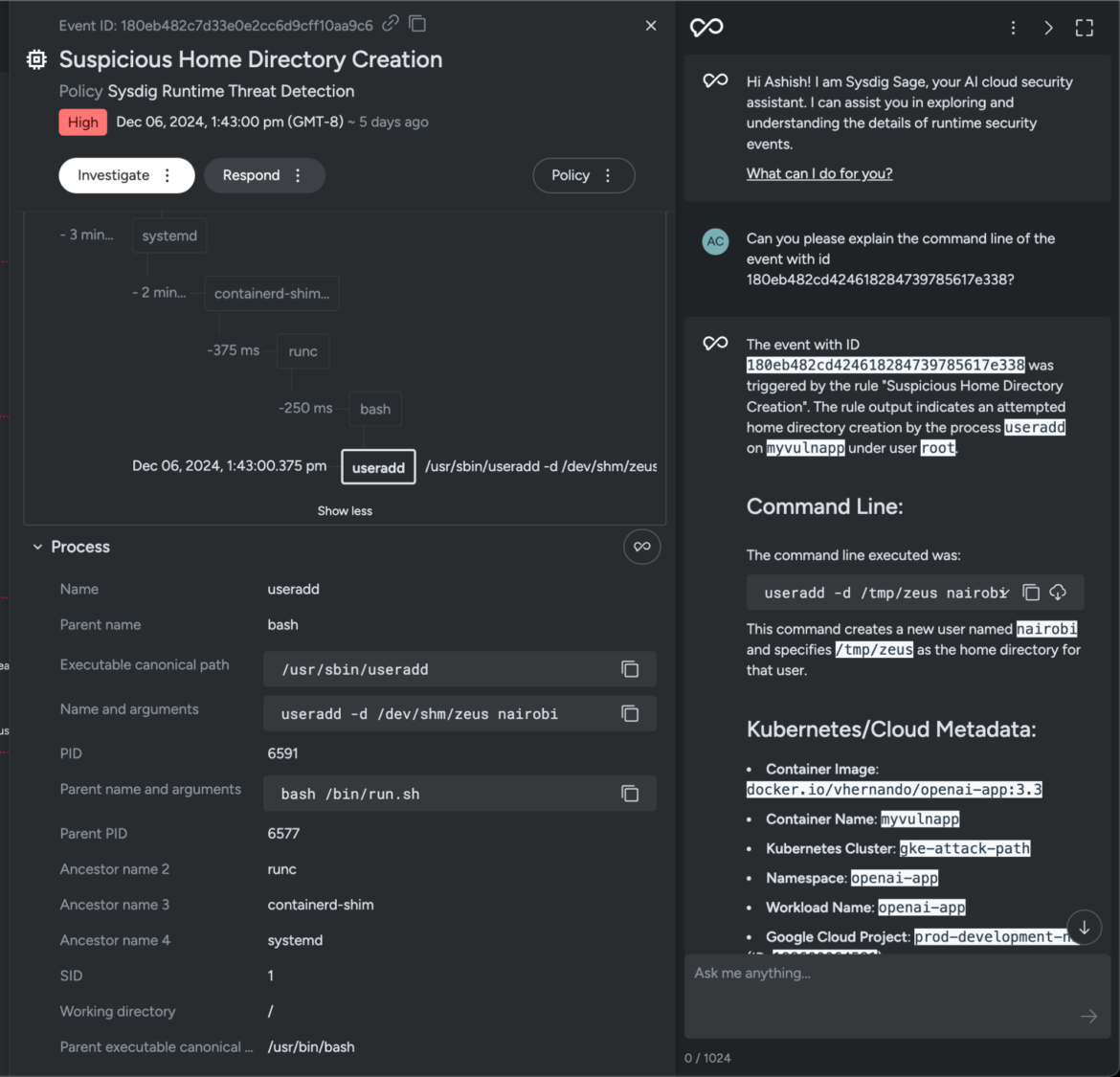
Task: Jump to bottom of chat arrow button
Action: click(1084, 927)
